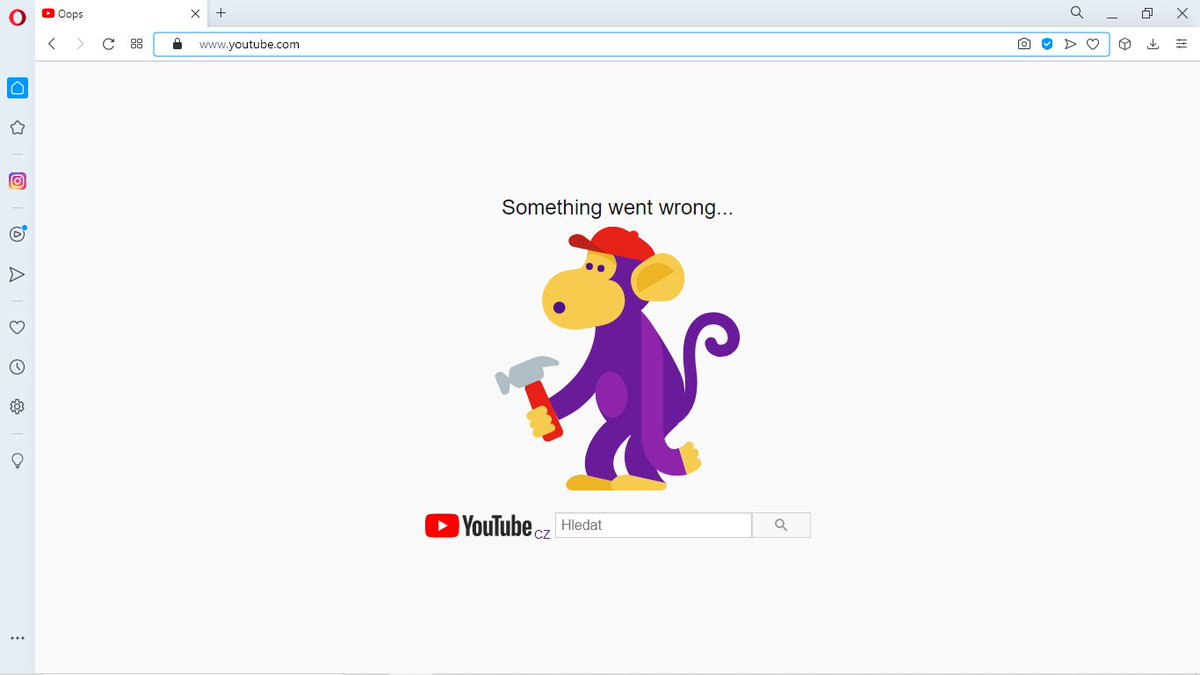1200x675 pixels.
Task: Open Bookmarks star in sidebar
Action: tap(17, 128)
